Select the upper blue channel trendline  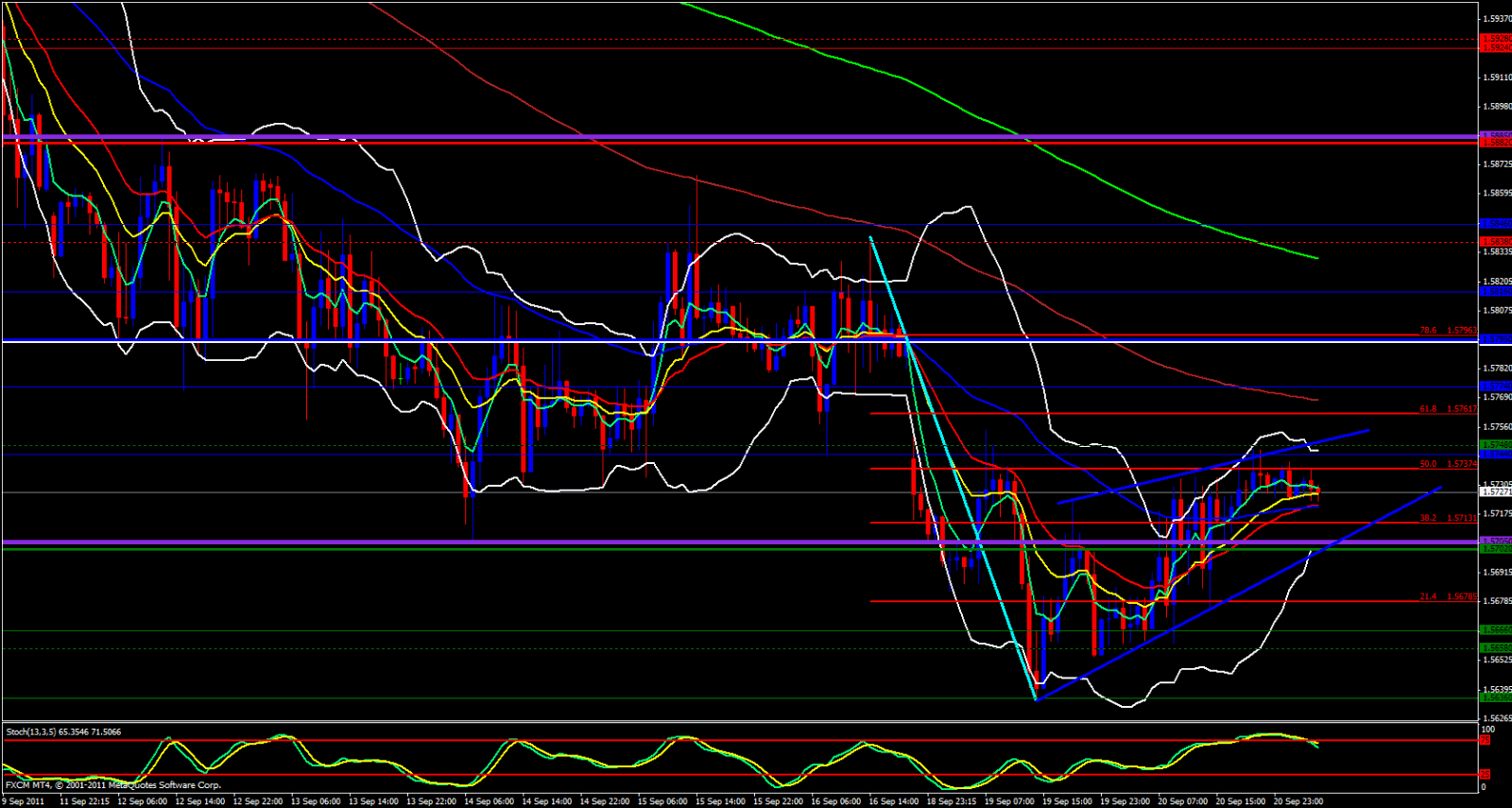[x=1213, y=466]
